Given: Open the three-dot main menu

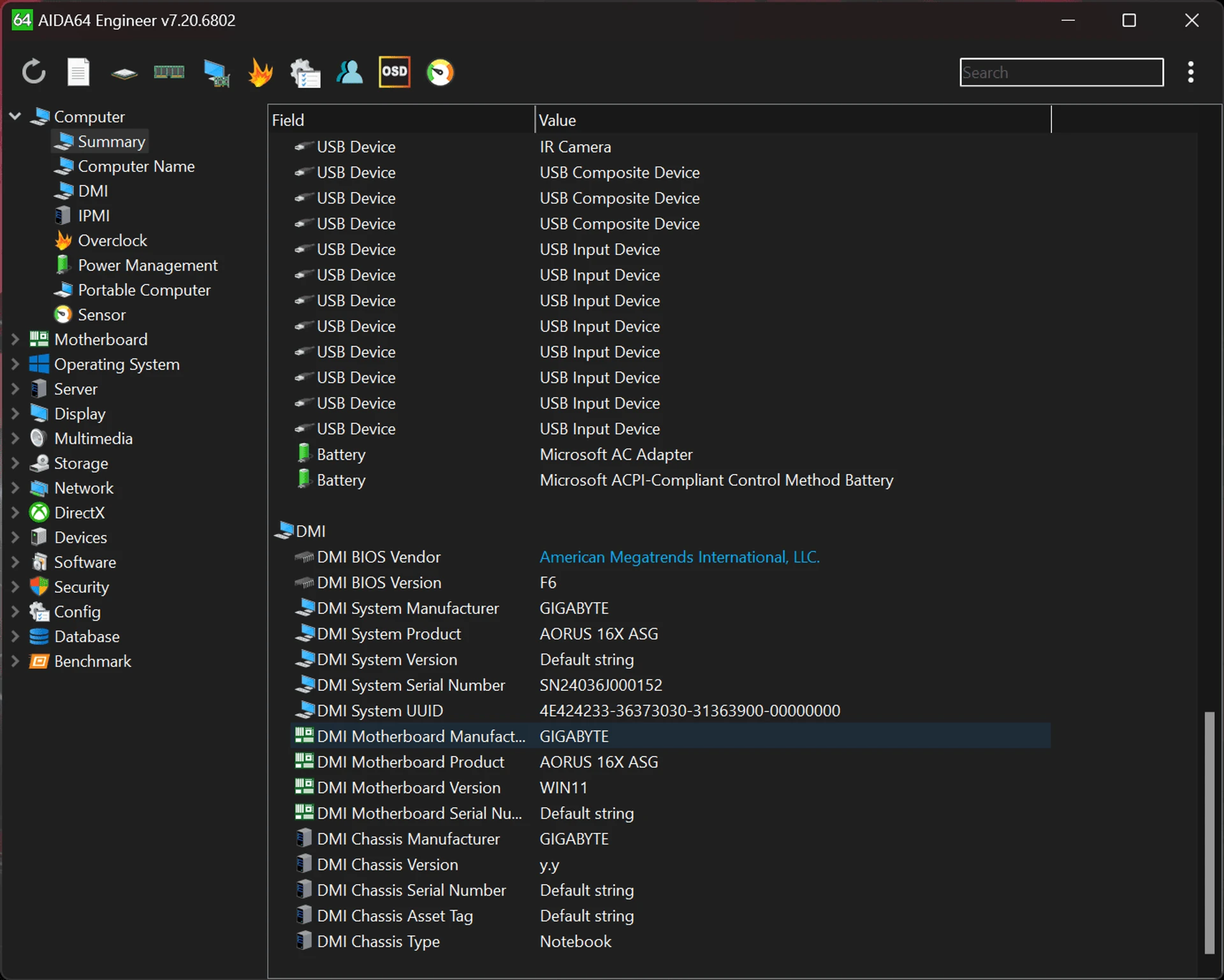Looking at the screenshot, I should point(1190,72).
